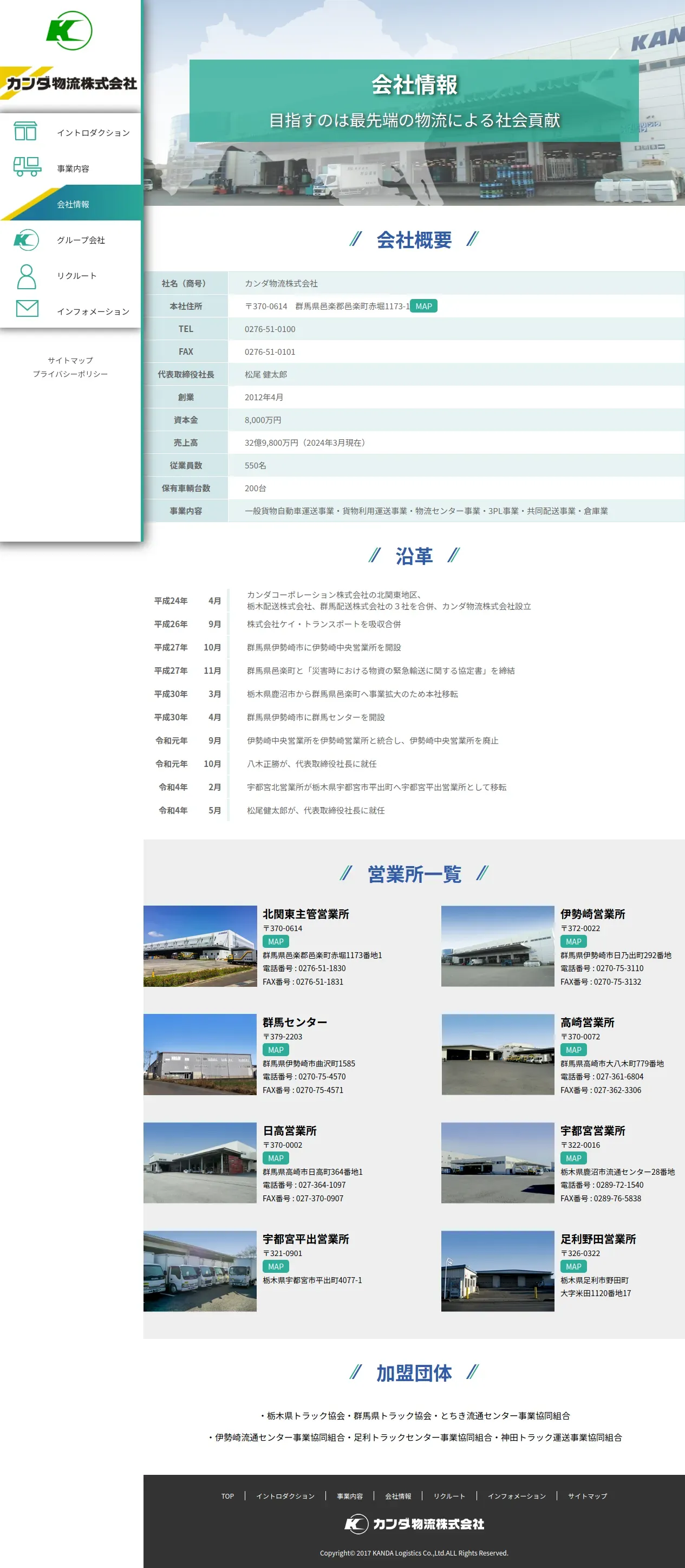This screenshot has width=685, height=1568.
Task: Click the 高崎営業所 building photo
Action: click(498, 1054)
